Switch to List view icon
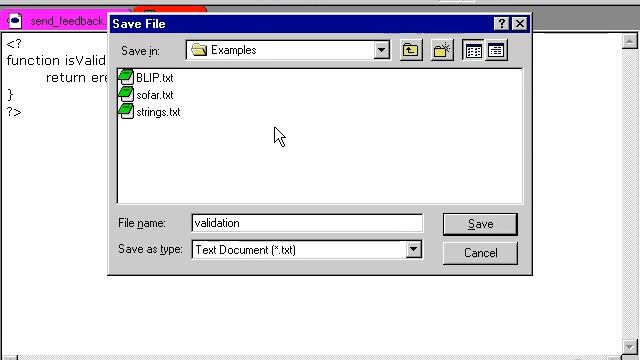Image resolution: width=640 pixels, height=360 pixels. coord(473,50)
